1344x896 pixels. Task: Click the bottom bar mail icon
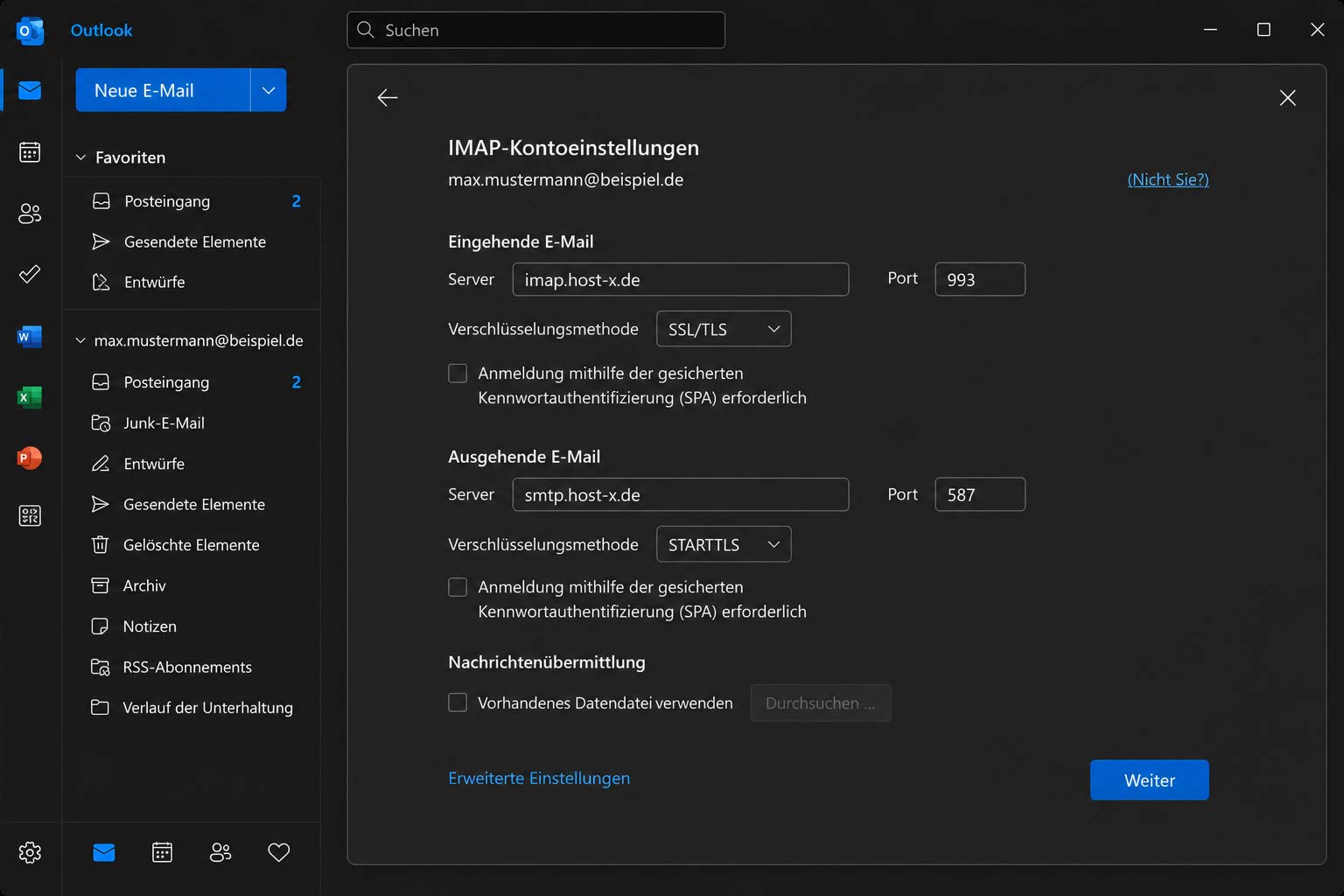coord(104,852)
